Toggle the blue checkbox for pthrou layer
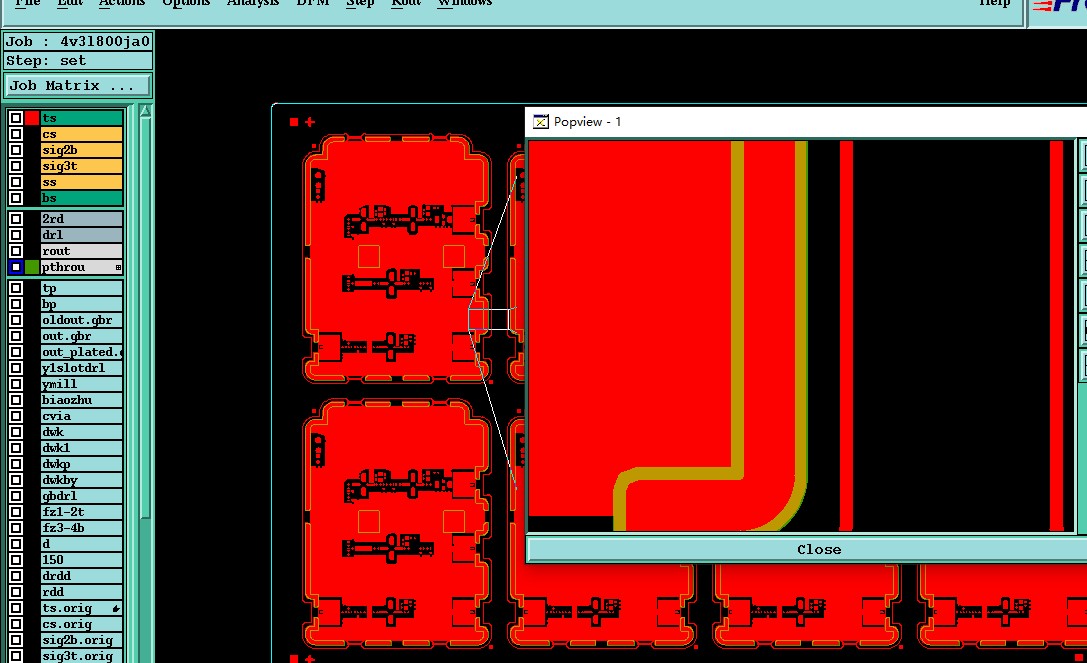 (16, 266)
